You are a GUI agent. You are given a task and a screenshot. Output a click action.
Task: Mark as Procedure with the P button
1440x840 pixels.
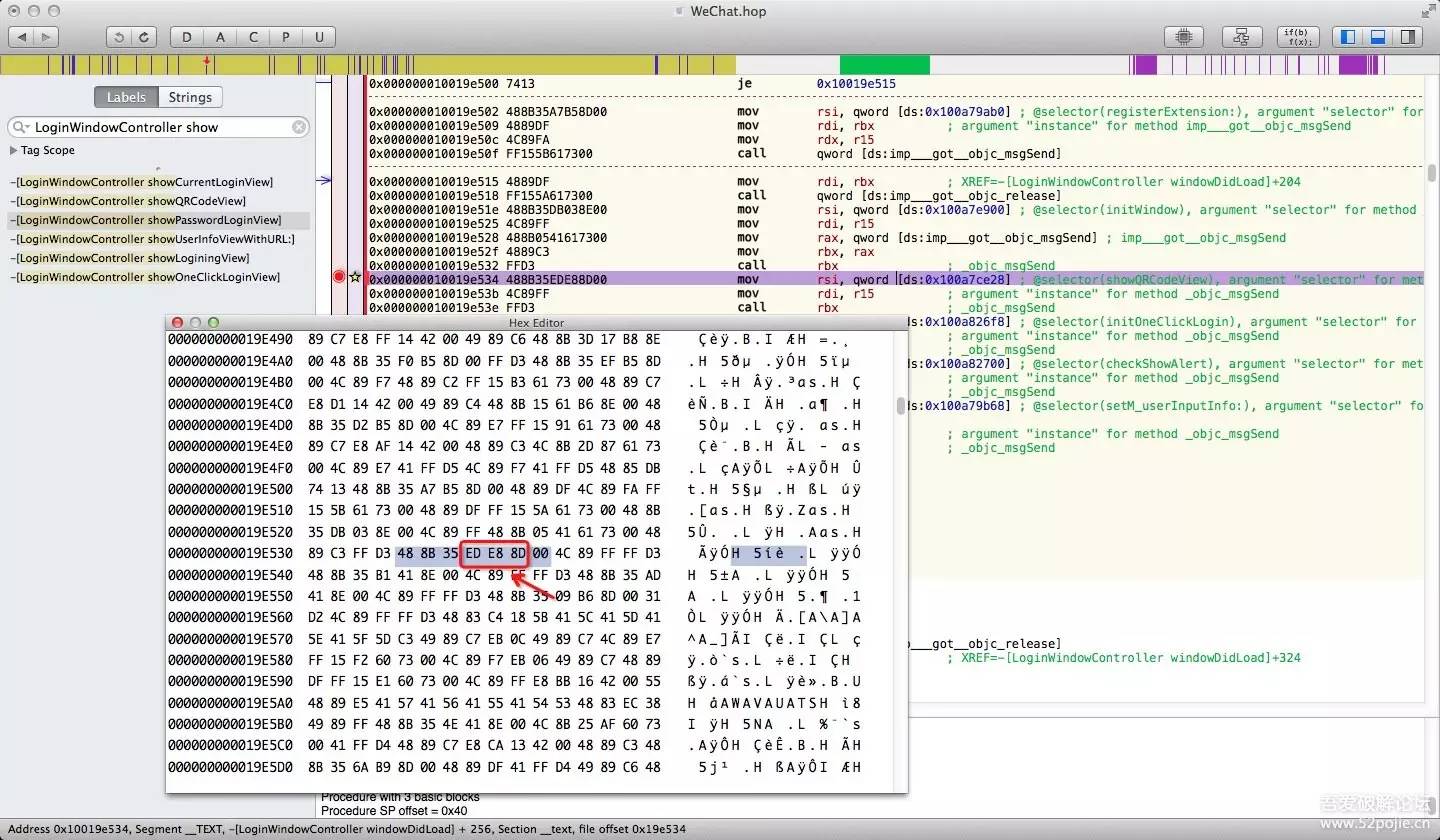(286, 37)
